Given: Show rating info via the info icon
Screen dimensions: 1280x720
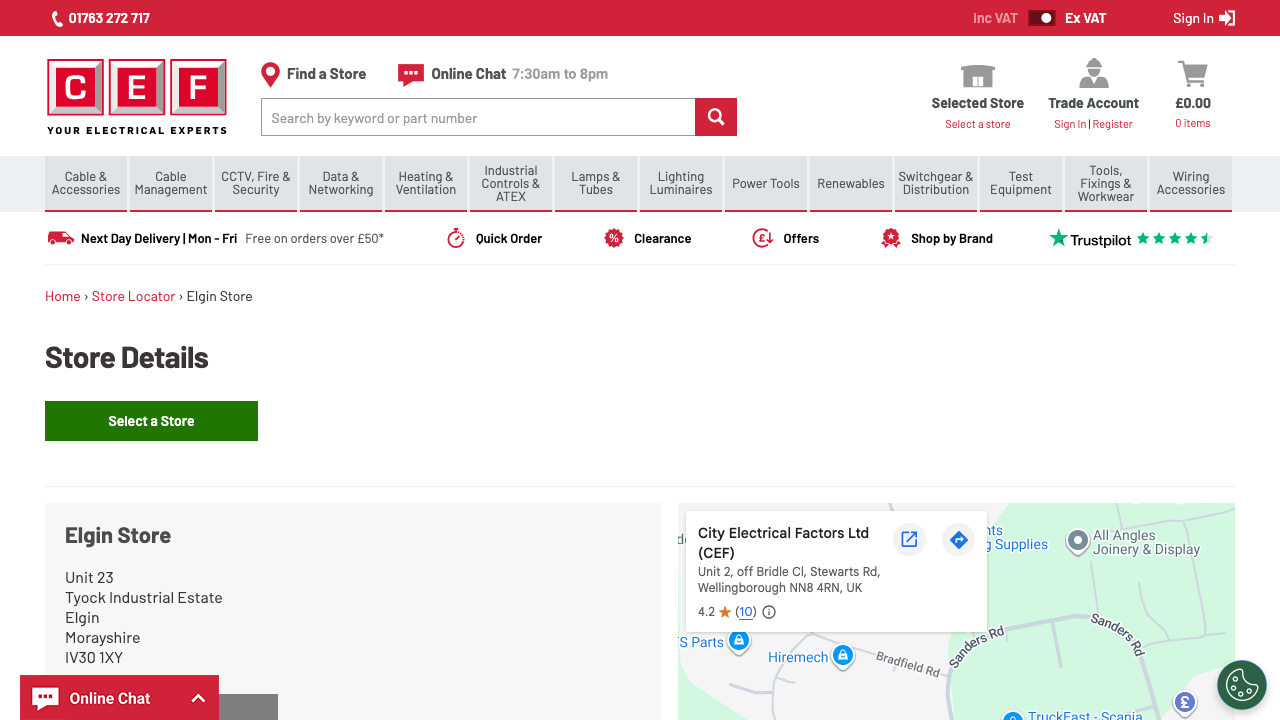Looking at the screenshot, I should point(768,611).
